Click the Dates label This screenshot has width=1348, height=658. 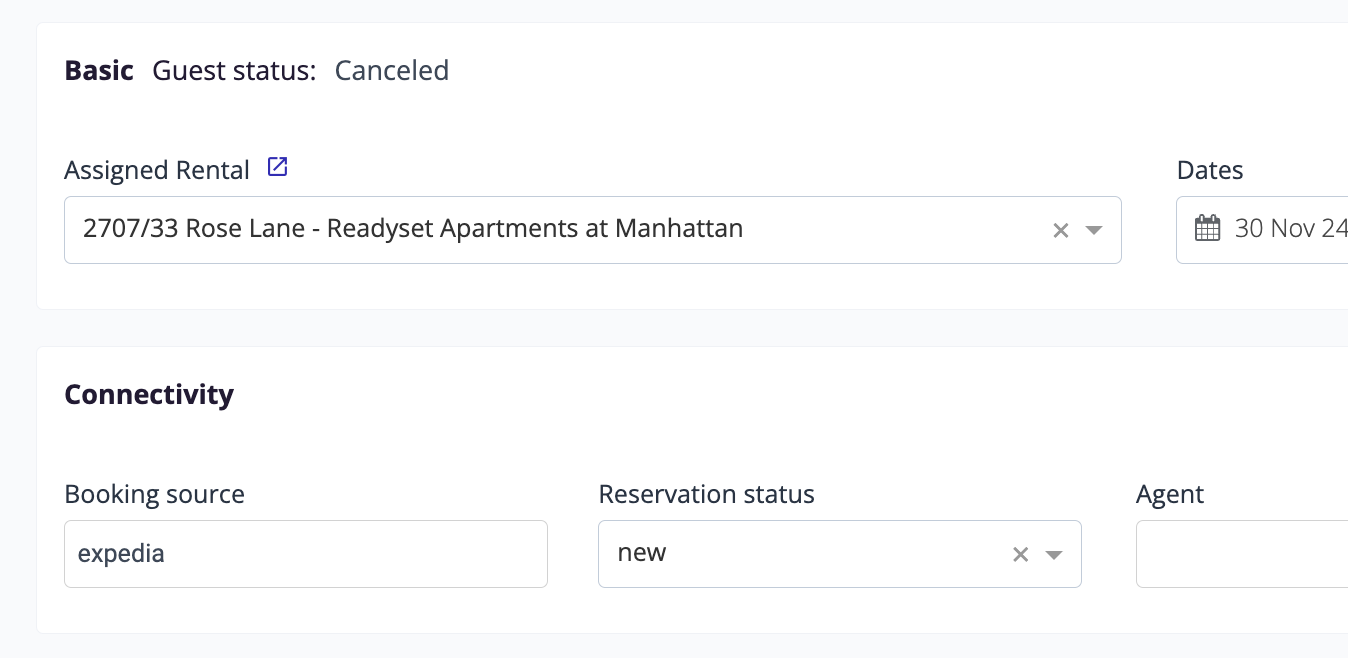[1210, 171]
